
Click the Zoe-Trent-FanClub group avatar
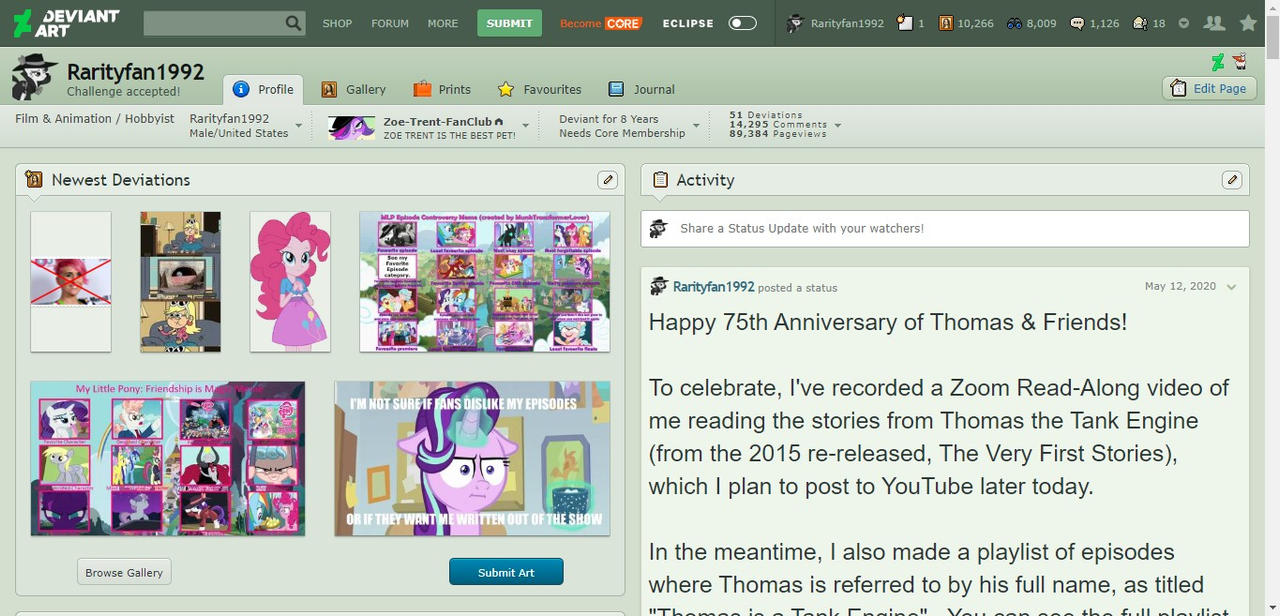pyautogui.click(x=352, y=127)
